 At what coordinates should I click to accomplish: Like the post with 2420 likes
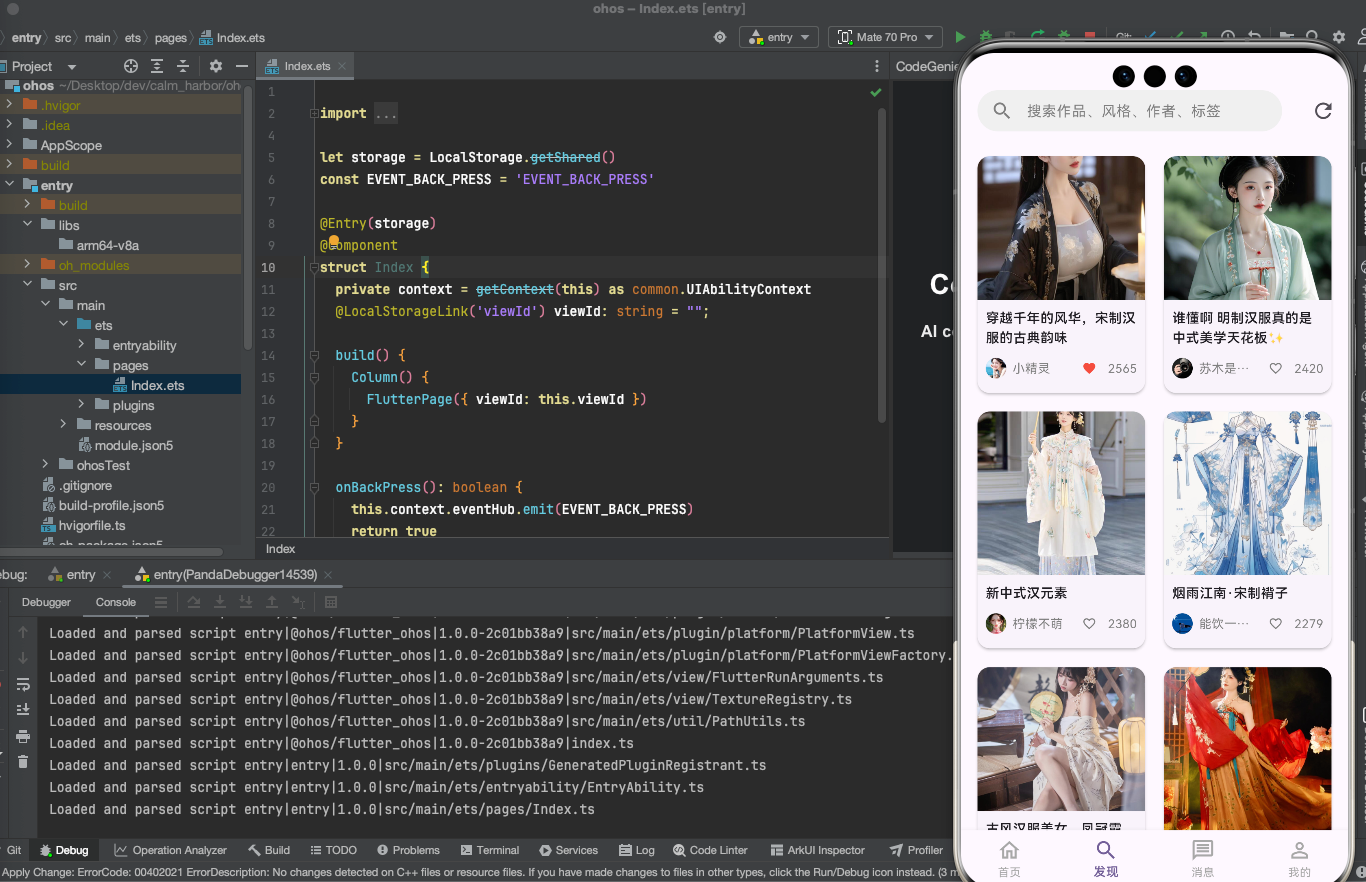click(x=1276, y=368)
